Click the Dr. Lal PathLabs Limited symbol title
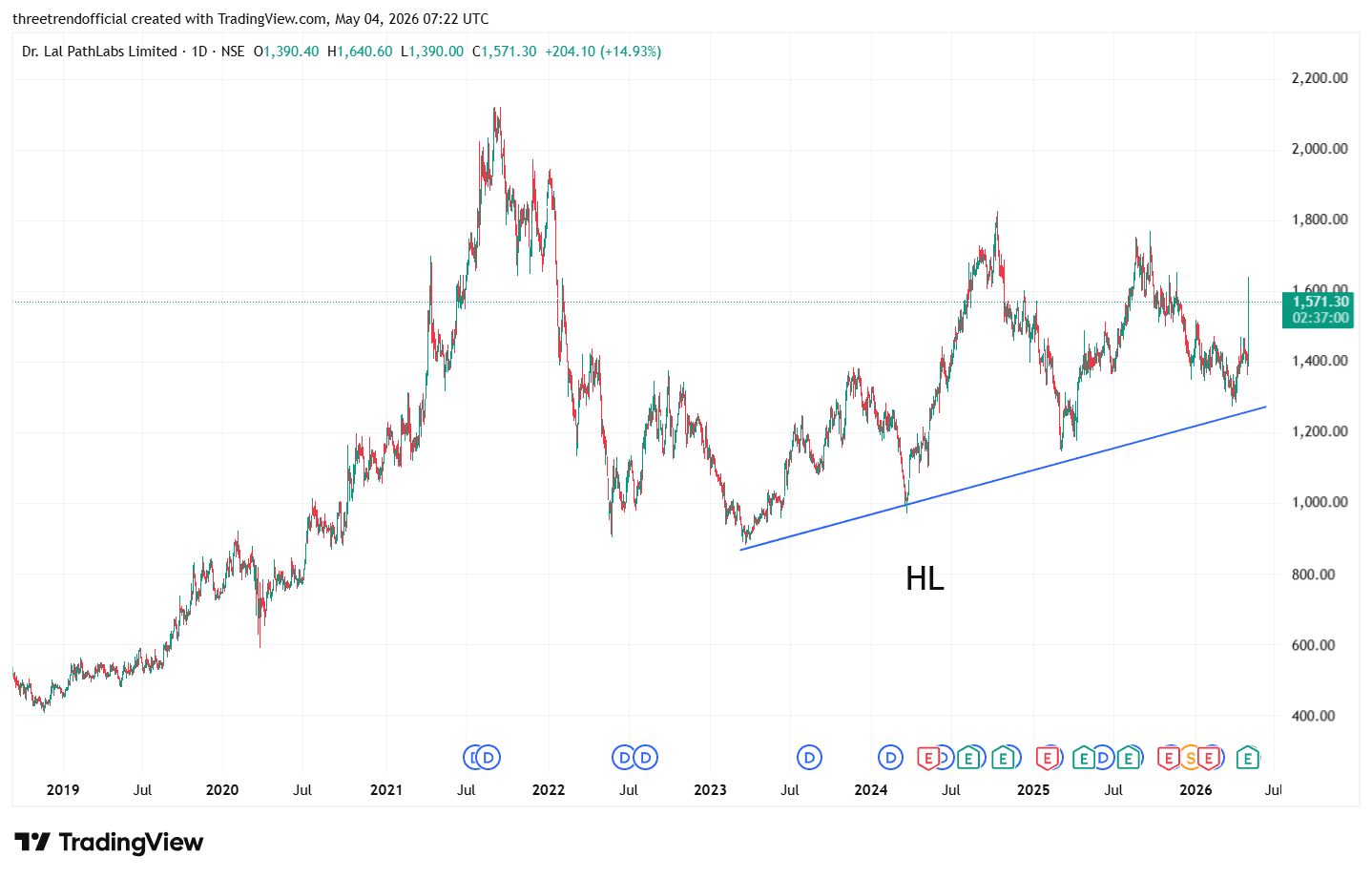 point(99,52)
